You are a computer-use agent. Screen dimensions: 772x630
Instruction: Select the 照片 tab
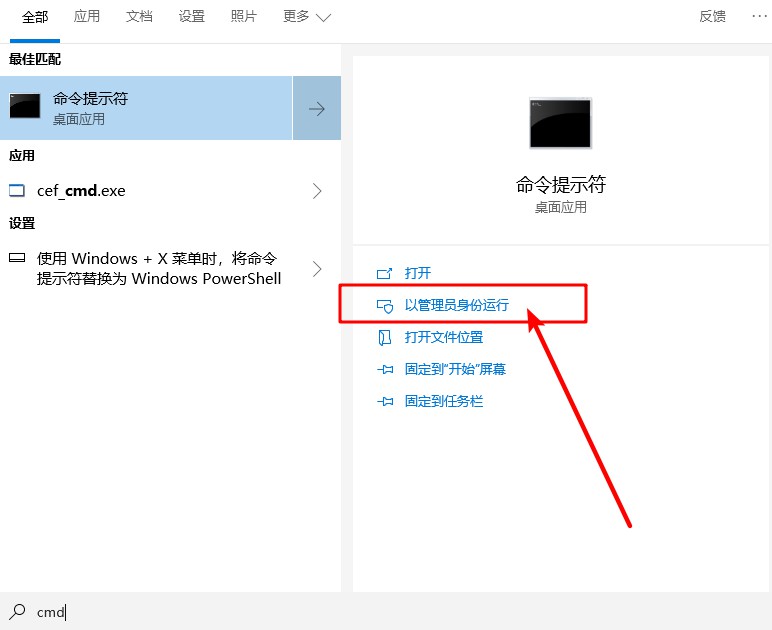(x=243, y=17)
